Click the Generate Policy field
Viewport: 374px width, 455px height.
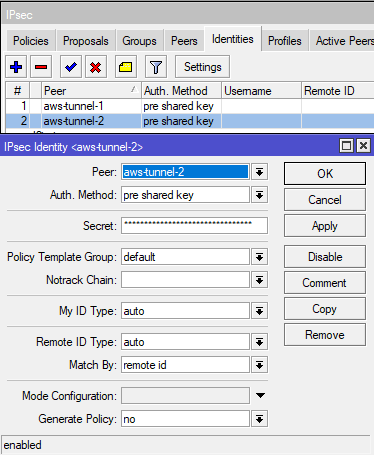(x=185, y=419)
